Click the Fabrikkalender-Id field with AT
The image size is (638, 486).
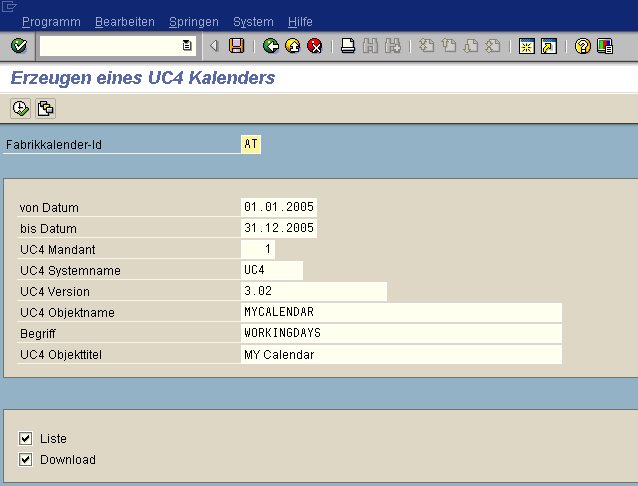point(251,144)
